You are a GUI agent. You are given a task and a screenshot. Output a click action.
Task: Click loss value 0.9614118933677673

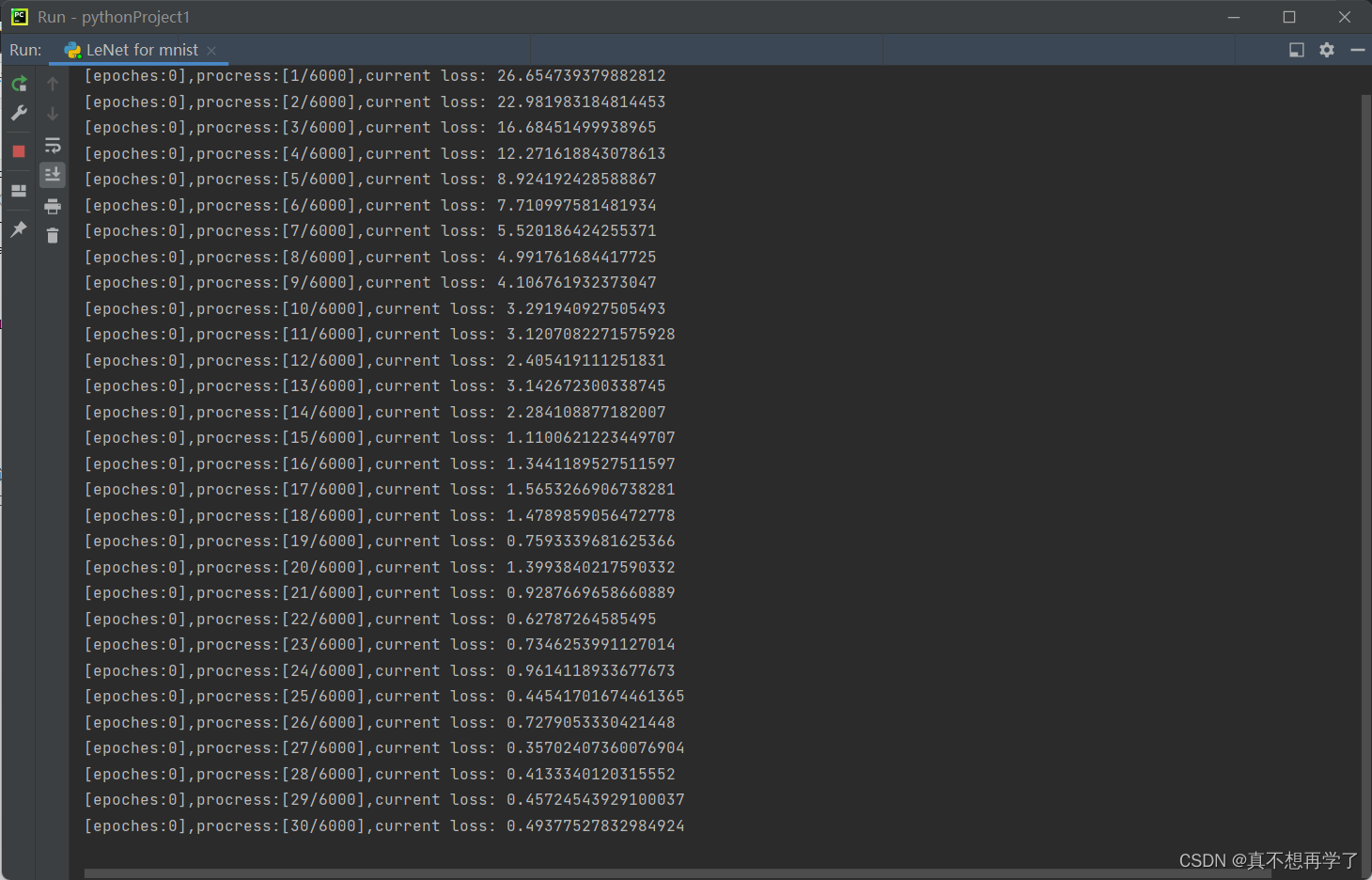tap(590, 670)
